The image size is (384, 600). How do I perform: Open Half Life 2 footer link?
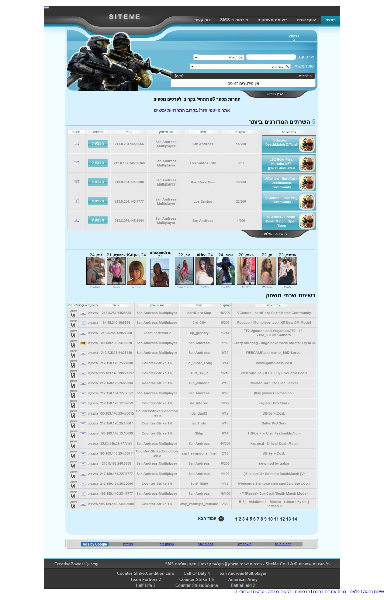pyautogui.click(x=145, y=585)
